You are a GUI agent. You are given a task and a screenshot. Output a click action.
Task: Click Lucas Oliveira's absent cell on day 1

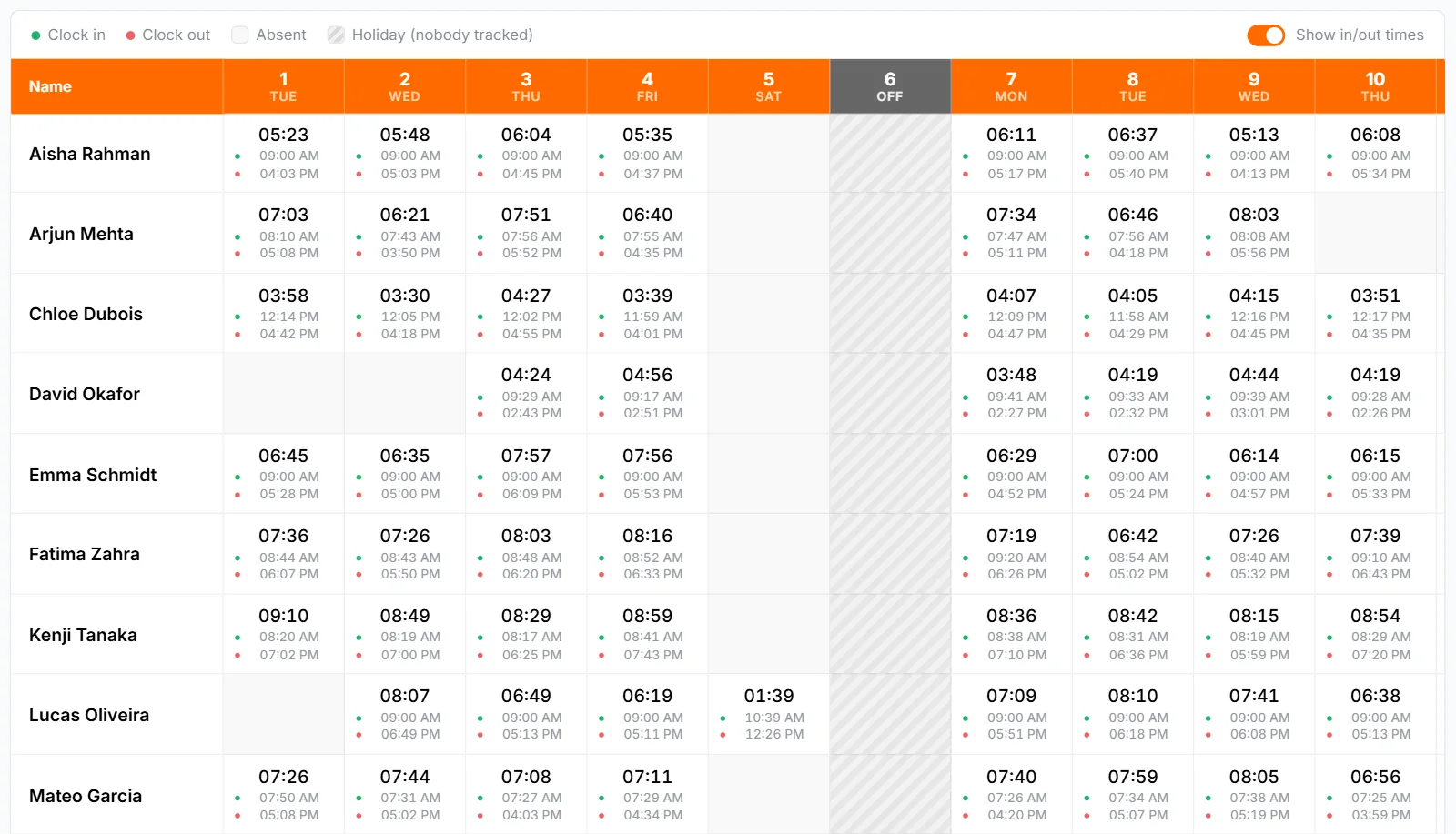pos(283,715)
